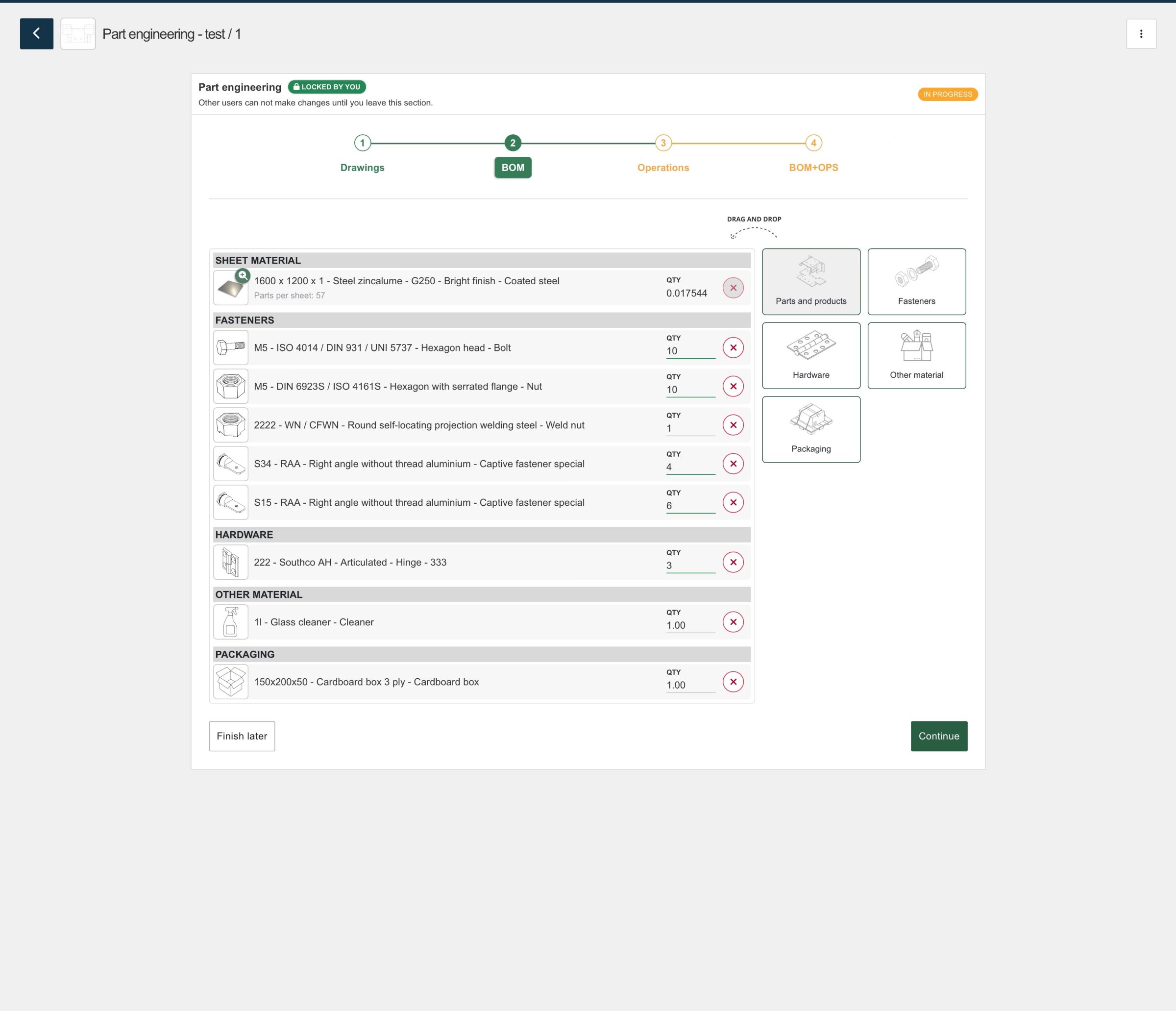
Task: Open the Packaging category tile
Action: pyautogui.click(x=810, y=429)
